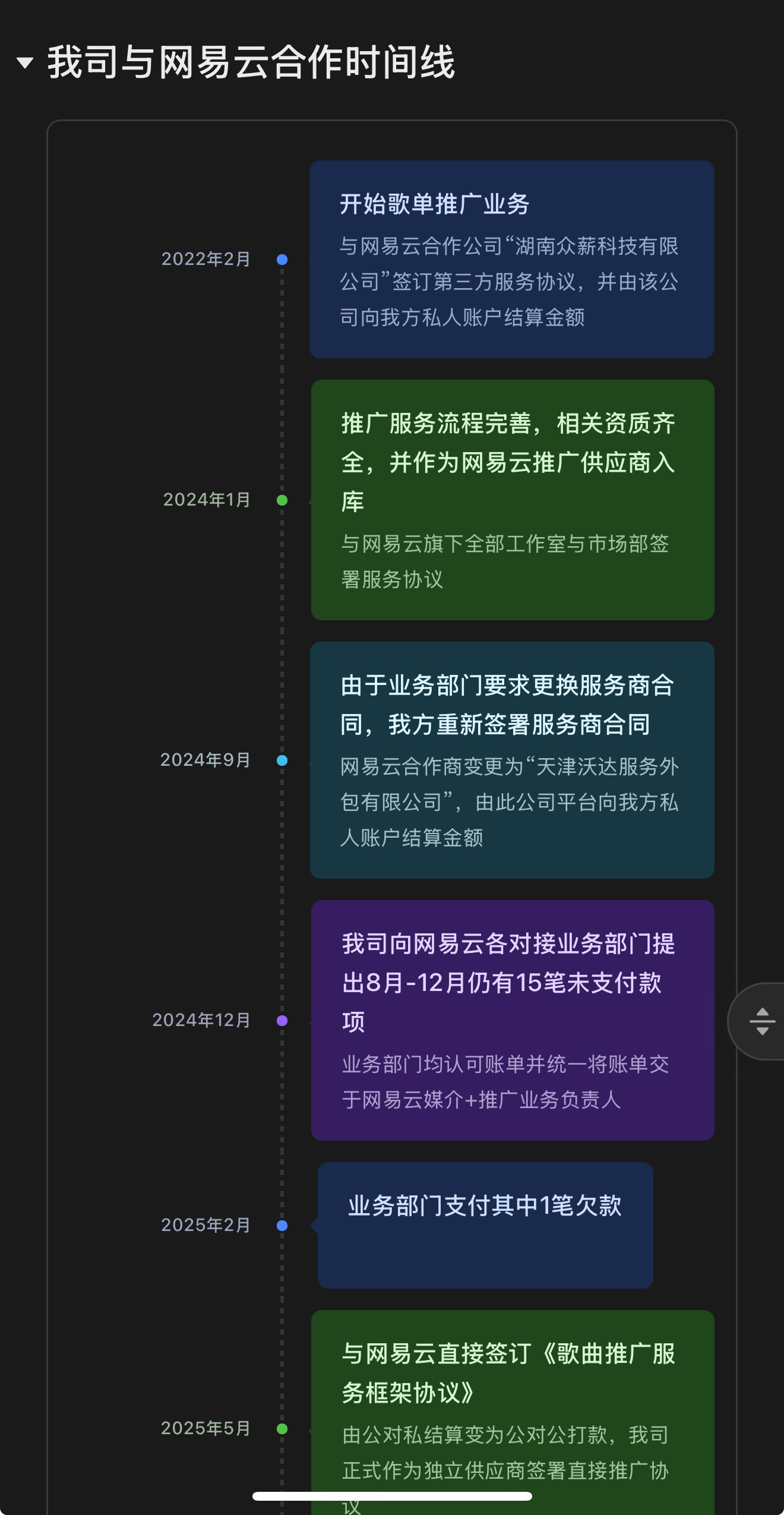This screenshot has width=784, height=1515.
Task: Select the 2025年5月 green timeline dot
Action: click(282, 1429)
